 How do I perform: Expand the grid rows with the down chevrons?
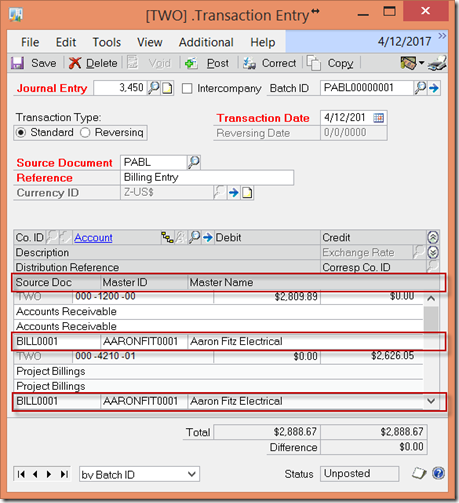433,252
